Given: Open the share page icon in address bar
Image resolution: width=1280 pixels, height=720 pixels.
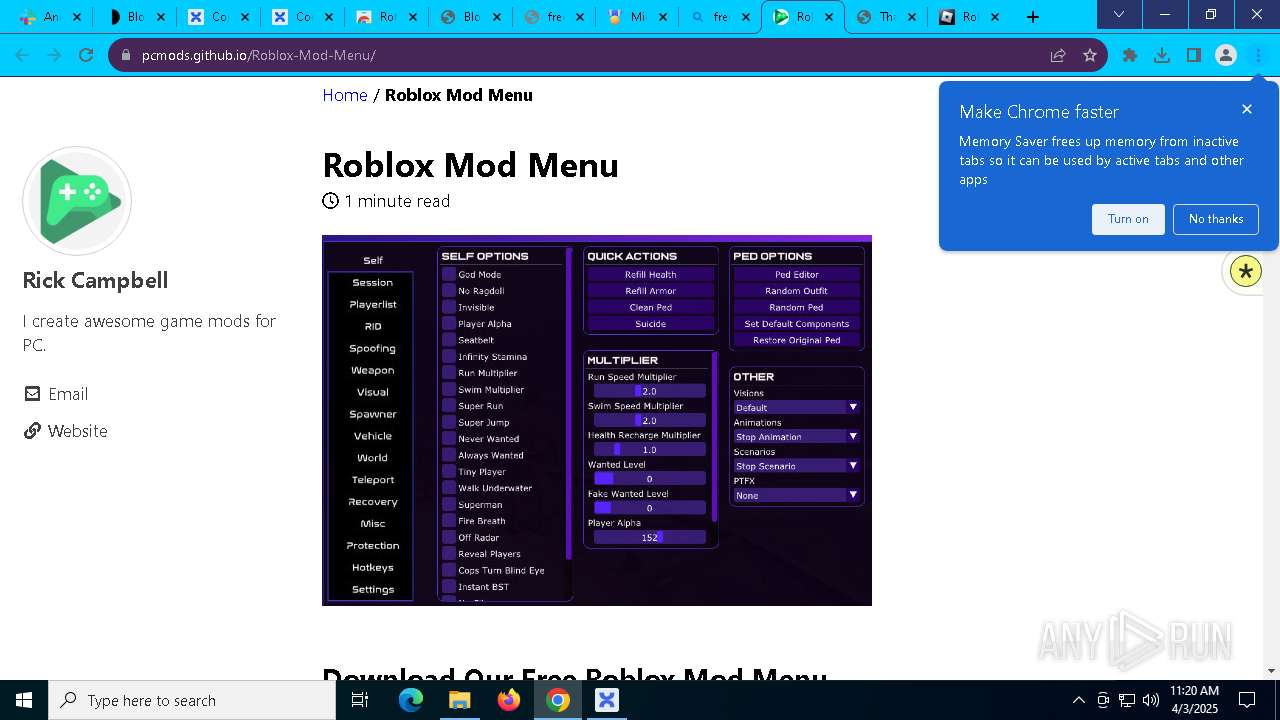Looking at the screenshot, I should 1058,55.
